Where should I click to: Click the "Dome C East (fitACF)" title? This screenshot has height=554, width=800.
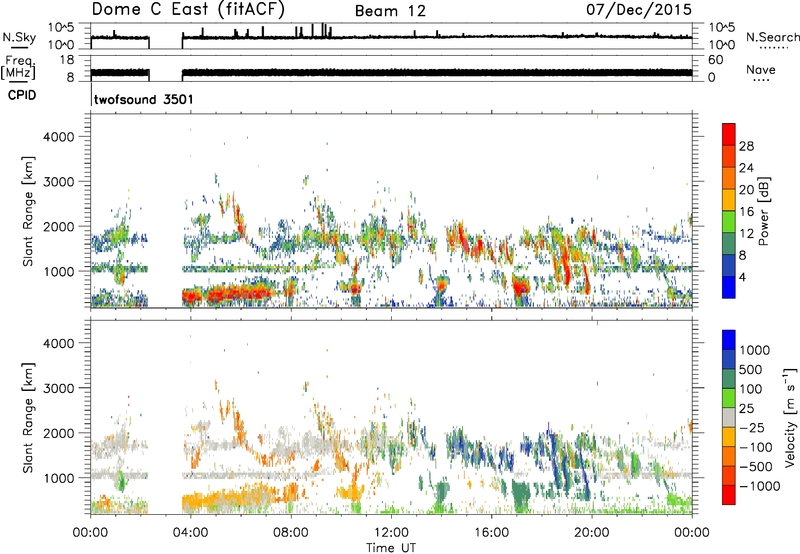click(x=188, y=10)
